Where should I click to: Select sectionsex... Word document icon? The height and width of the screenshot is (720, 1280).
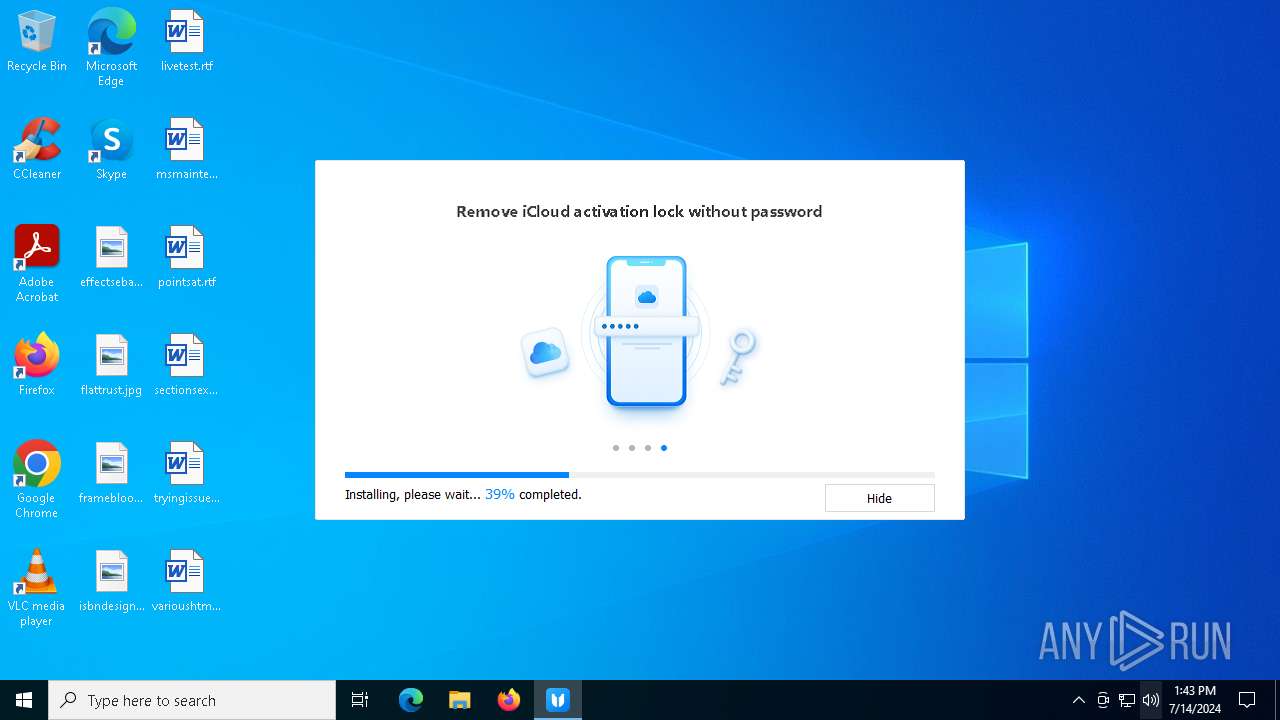tap(186, 366)
